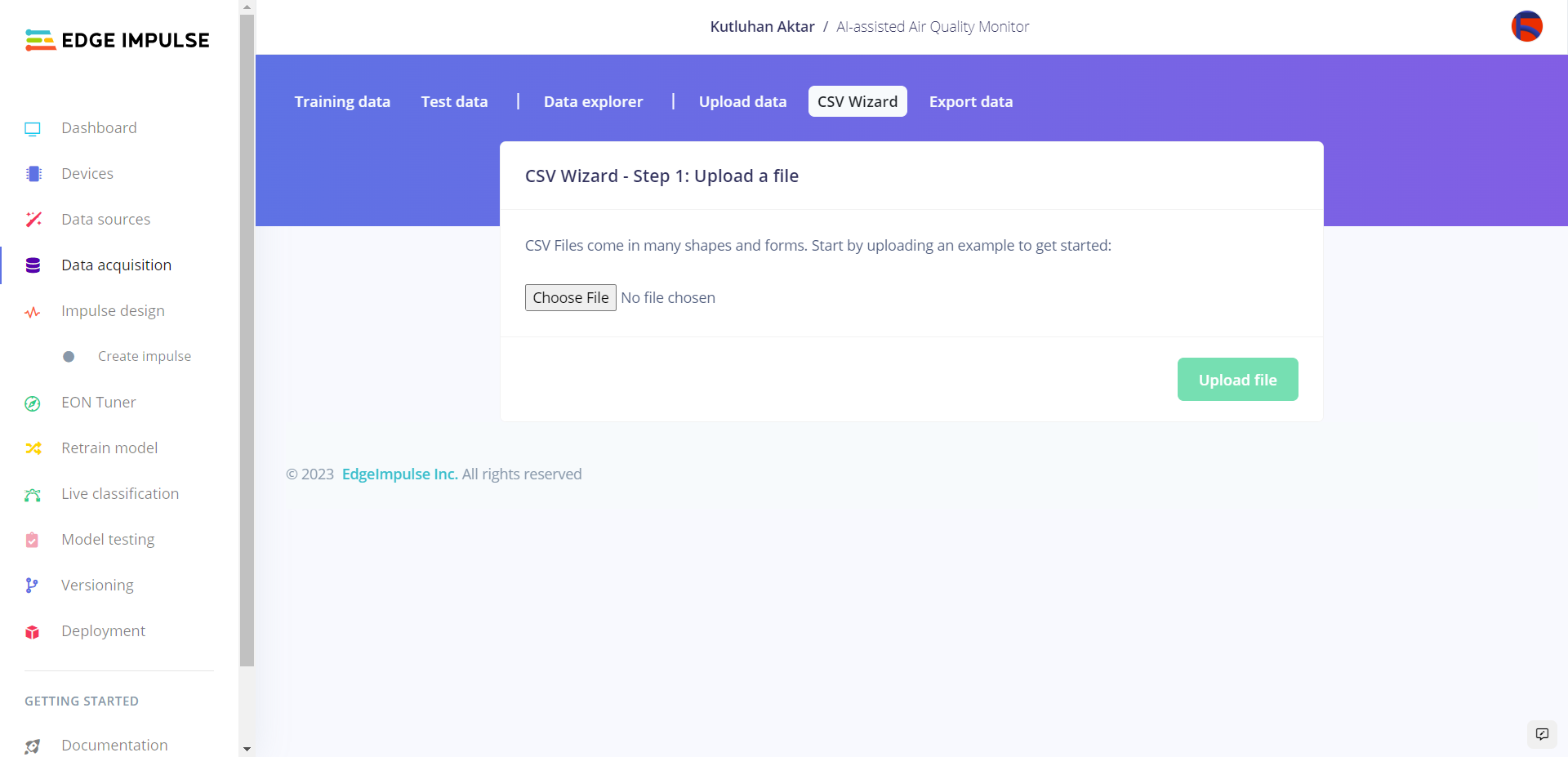Open the feedback chat icon
Viewport: 1568px width, 757px height.
point(1542,734)
